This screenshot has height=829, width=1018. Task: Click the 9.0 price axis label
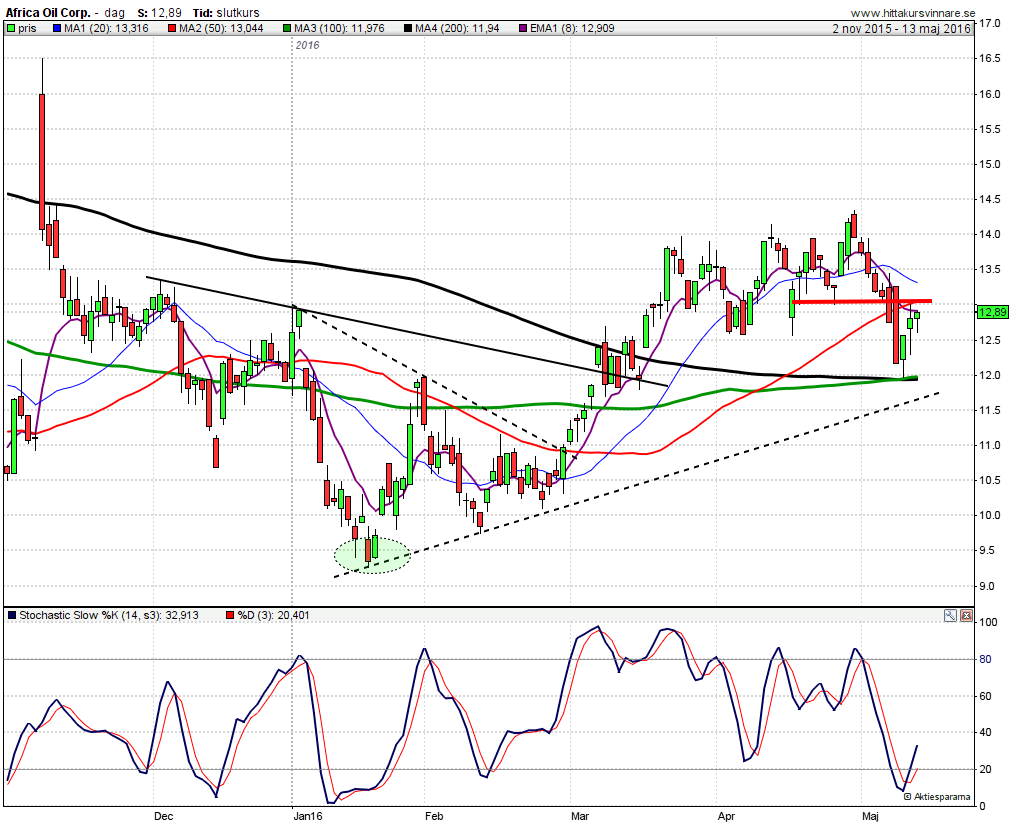(987, 586)
